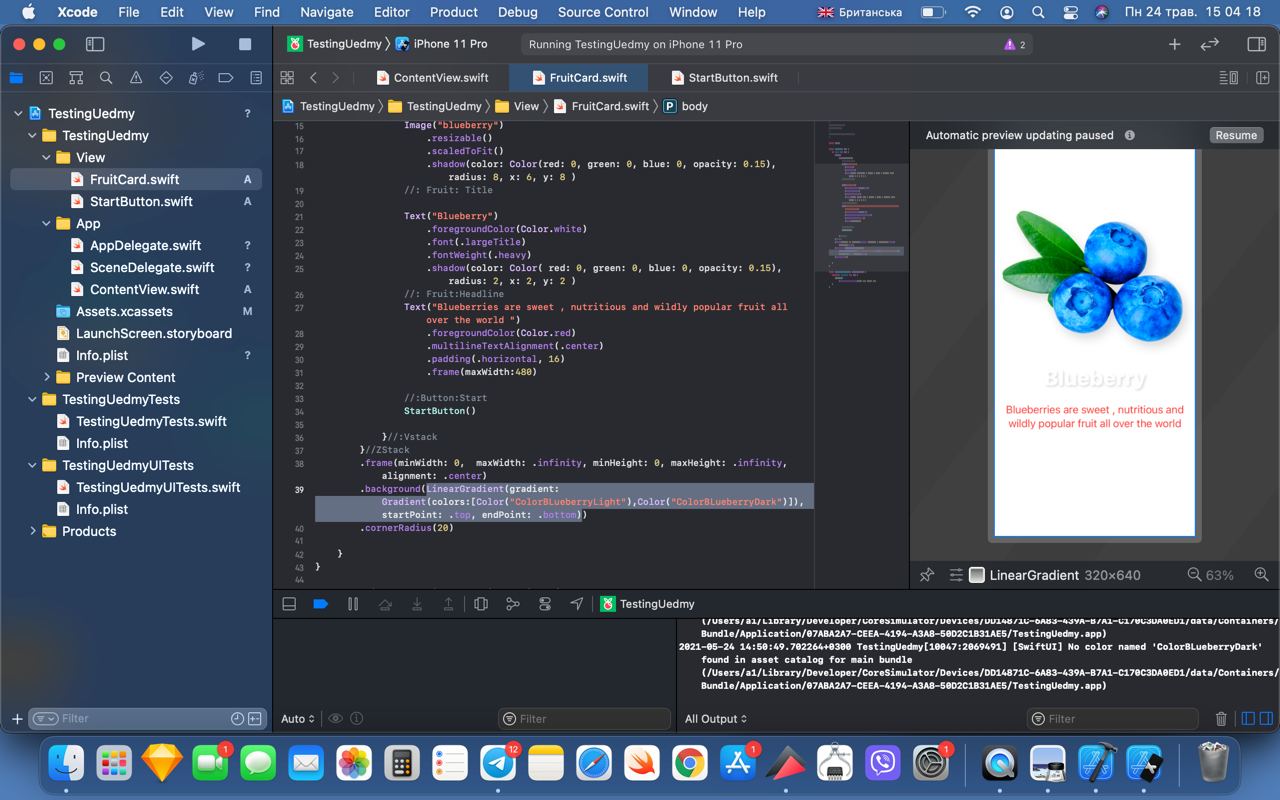Collapse the TestingUedmy project root

click(x=18, y=113)
